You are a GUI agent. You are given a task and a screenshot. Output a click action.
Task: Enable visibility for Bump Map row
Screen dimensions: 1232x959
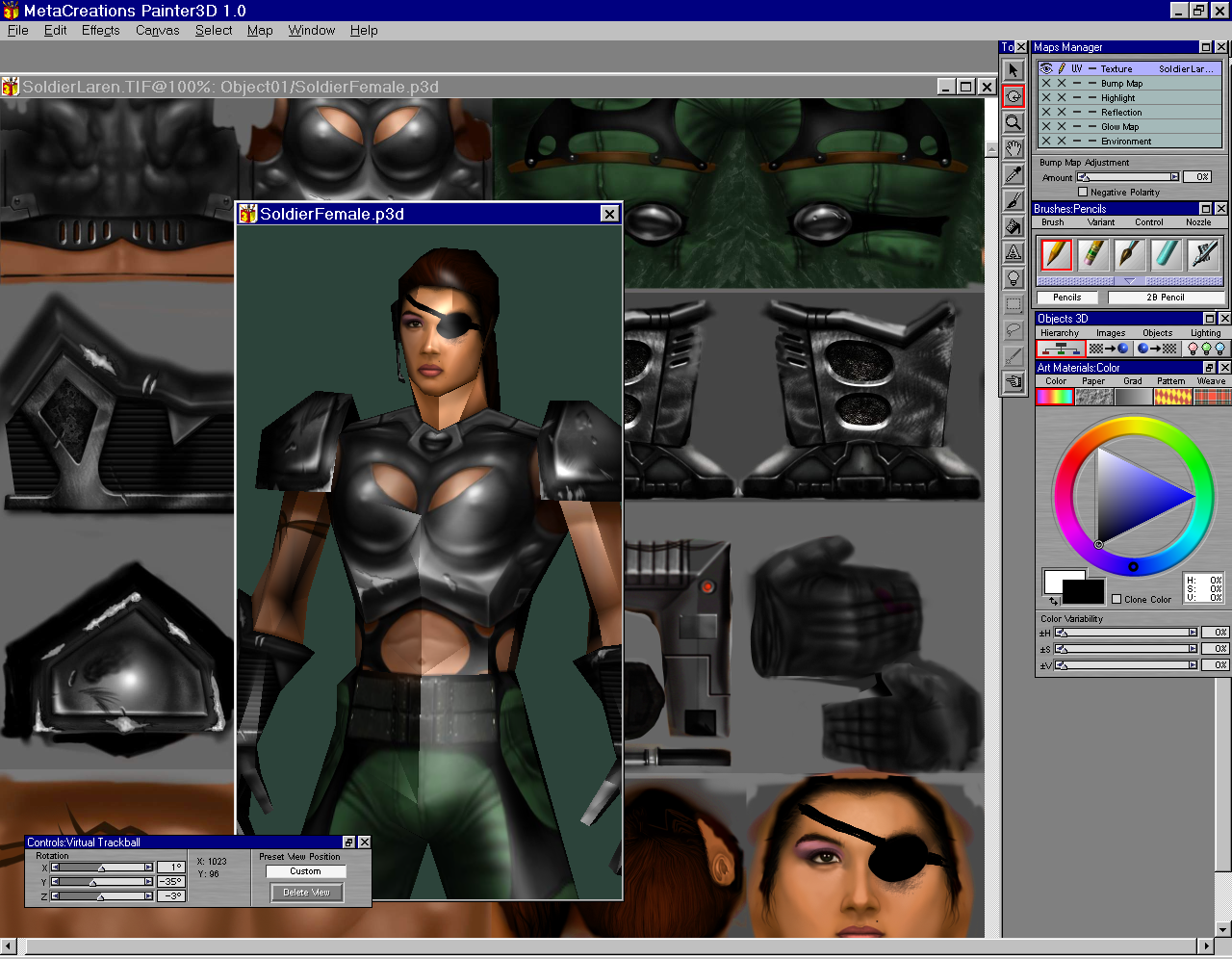pos(1046,83)
